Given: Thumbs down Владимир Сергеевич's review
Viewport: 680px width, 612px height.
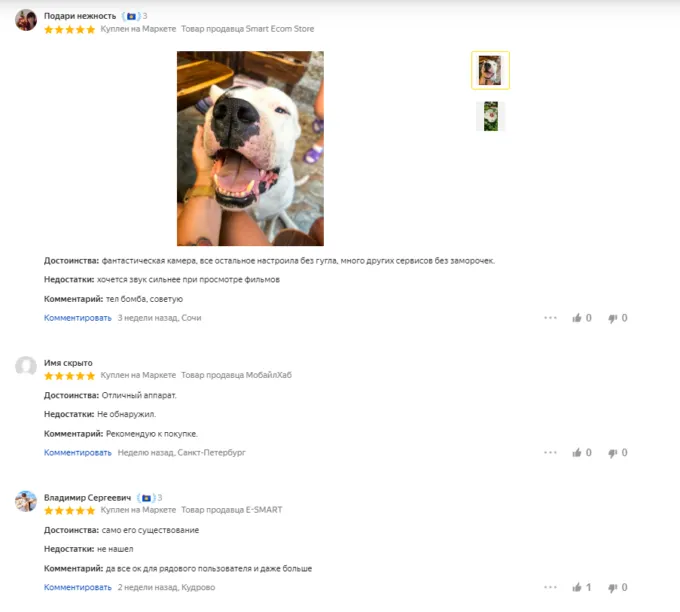Looking at the screenshot, I should [612, 588].
